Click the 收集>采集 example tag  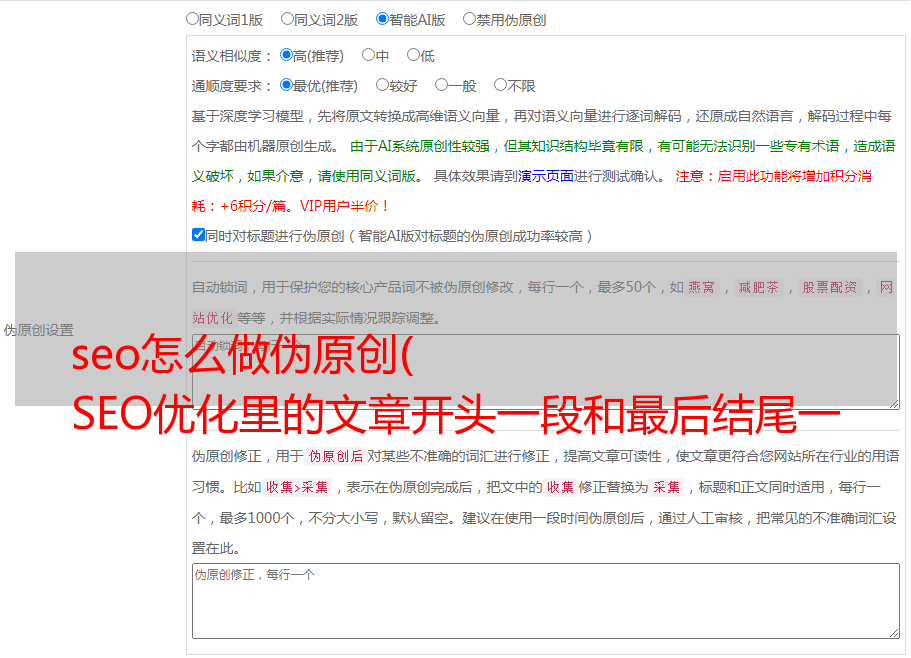pos(297,487)
